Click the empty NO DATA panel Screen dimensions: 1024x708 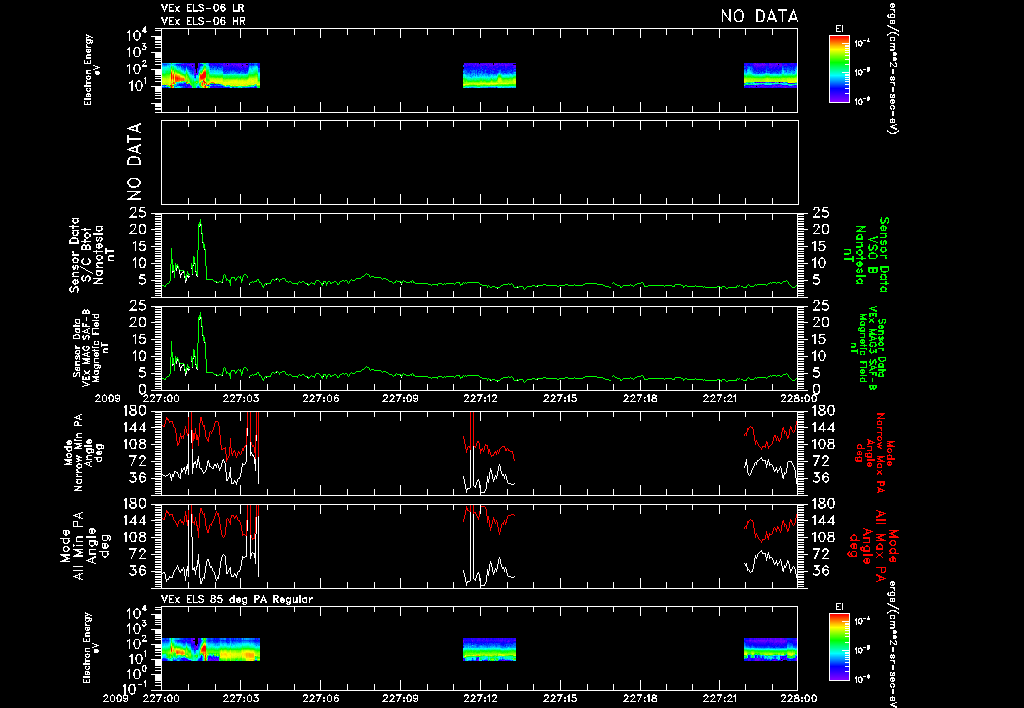[x=479, y=162]
